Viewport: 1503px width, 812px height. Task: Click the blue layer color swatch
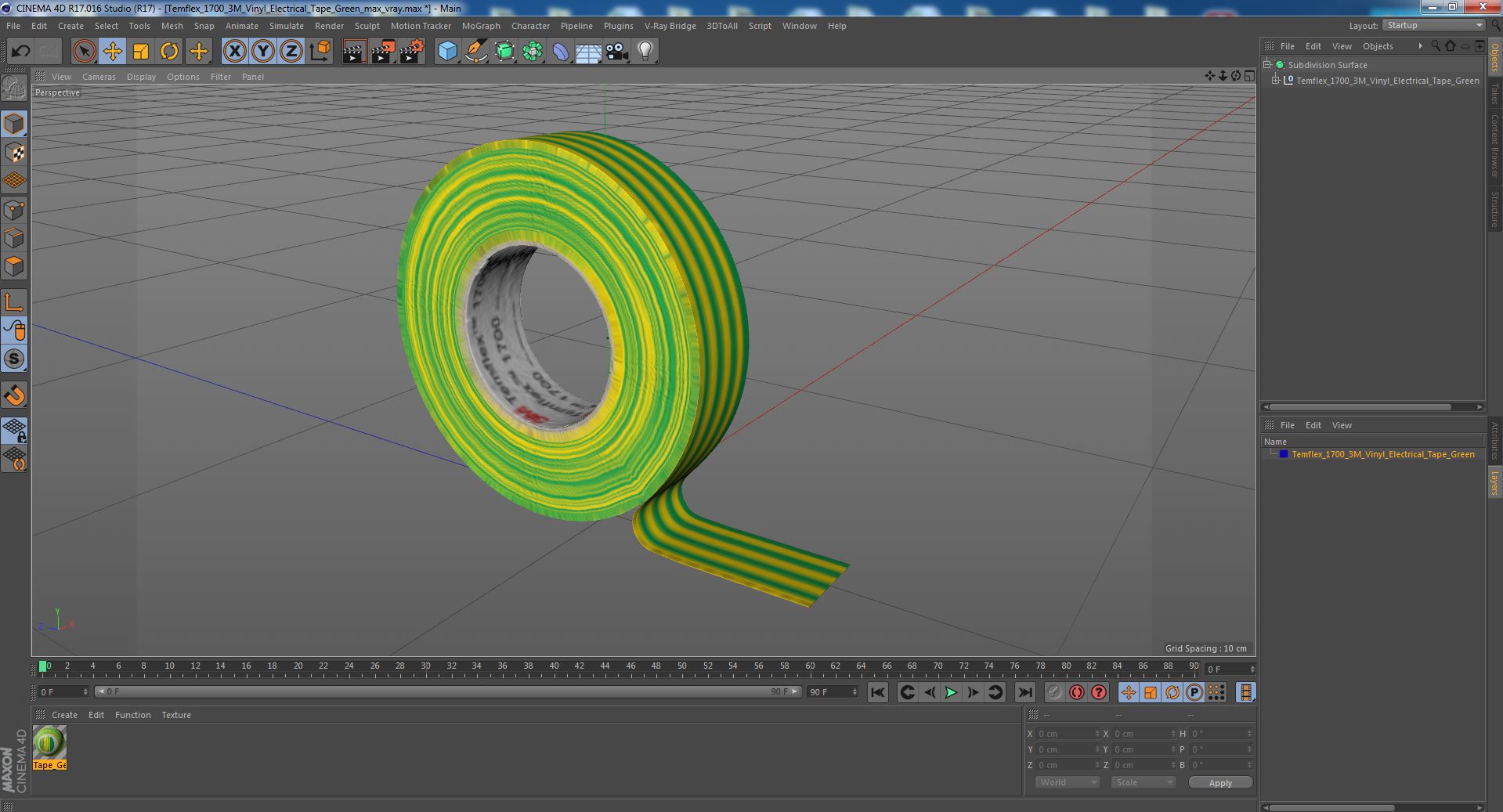1283,454
